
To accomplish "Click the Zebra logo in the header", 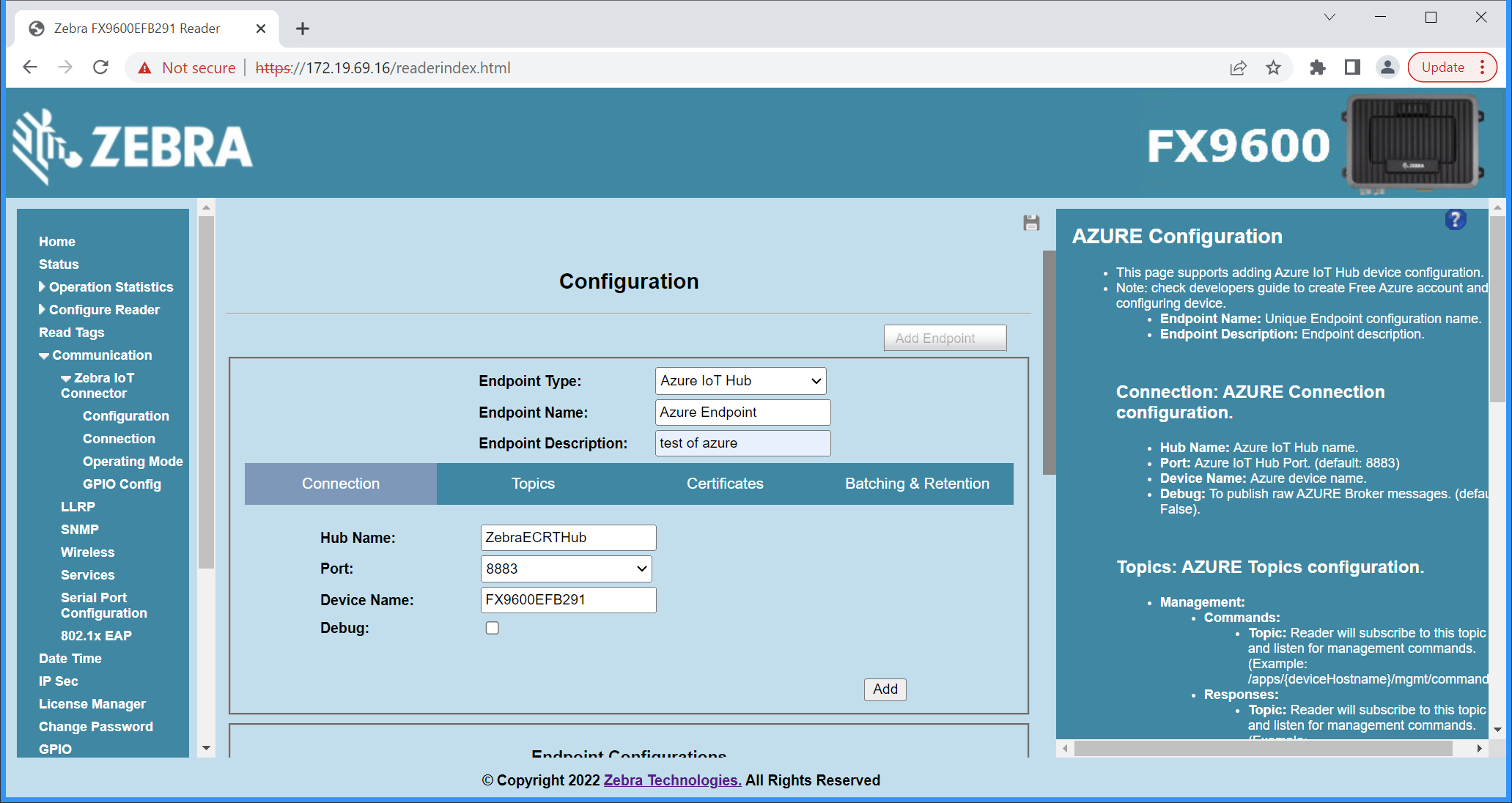I will click(x=133, y=147).
